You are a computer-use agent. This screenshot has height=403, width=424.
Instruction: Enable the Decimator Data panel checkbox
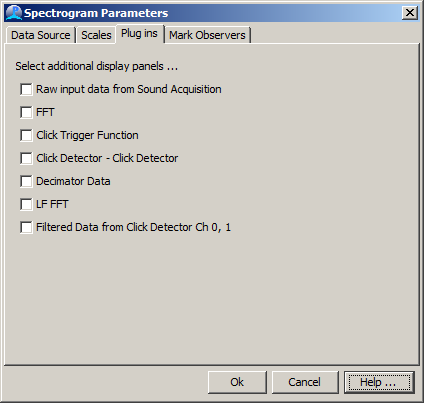[26, 181]
